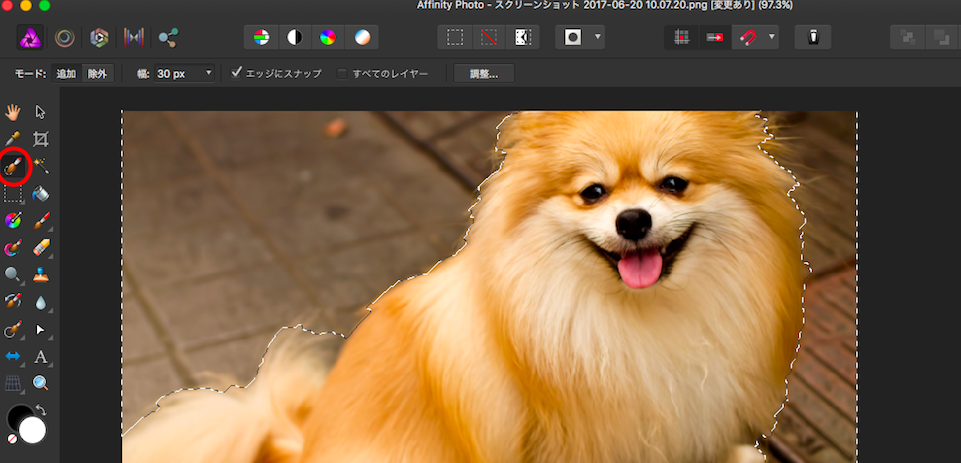
Task: Select the Selection Brush tool circled in red
Action: (x=14, y=165)
